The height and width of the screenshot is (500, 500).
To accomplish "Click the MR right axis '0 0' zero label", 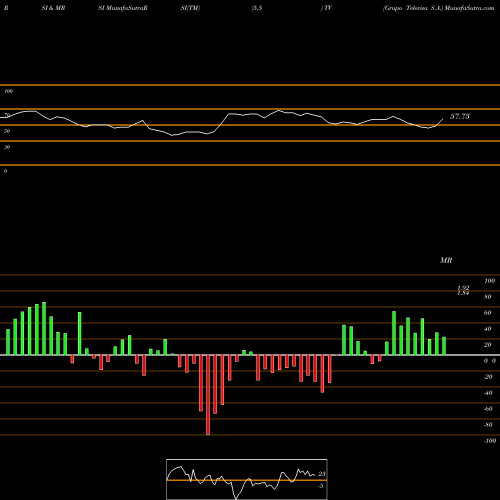I will 490,361.
